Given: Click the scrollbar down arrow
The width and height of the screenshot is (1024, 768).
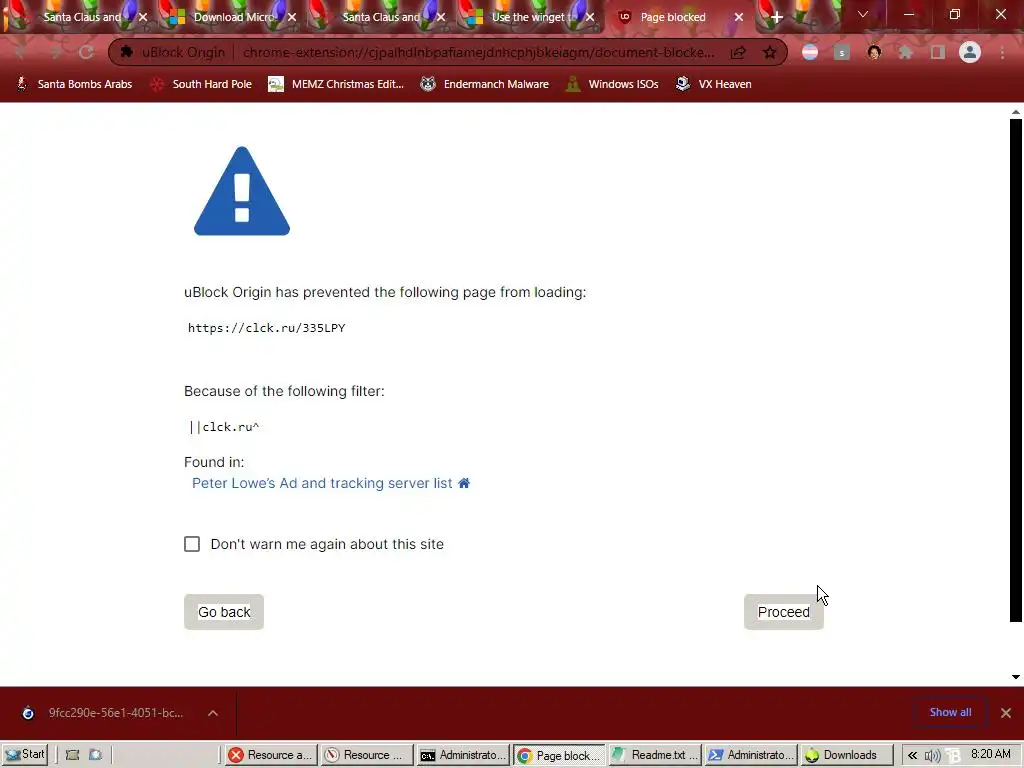Looking at the screenshot, I should [x=1016, y=677].
